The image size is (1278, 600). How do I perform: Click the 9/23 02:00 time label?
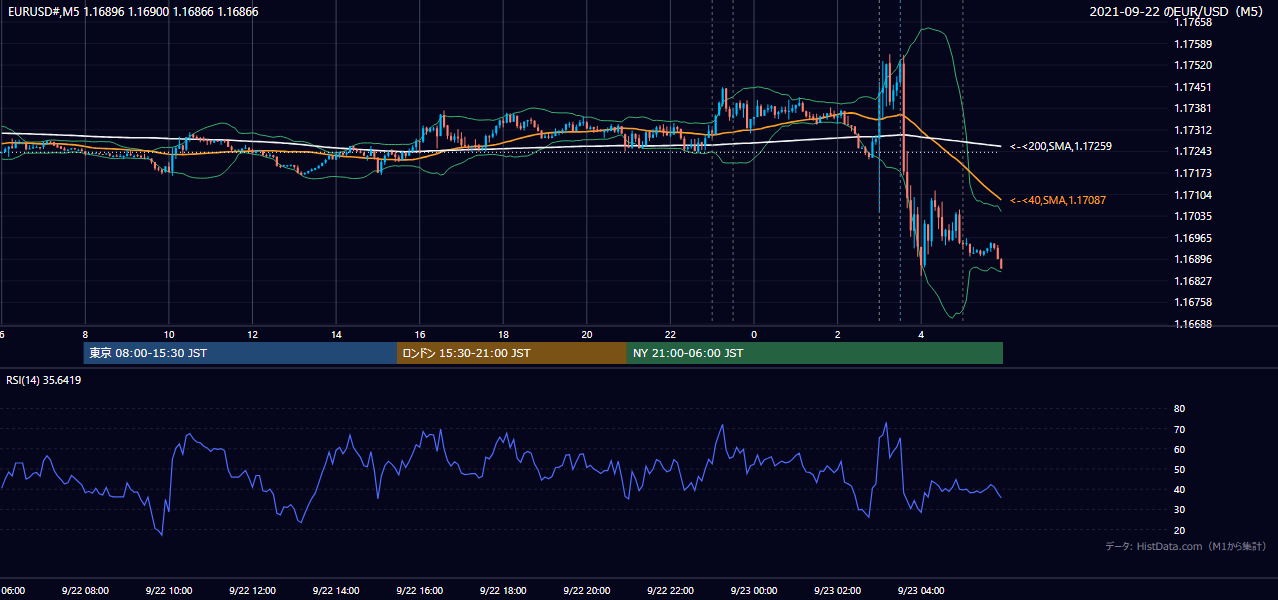(837, 591)
